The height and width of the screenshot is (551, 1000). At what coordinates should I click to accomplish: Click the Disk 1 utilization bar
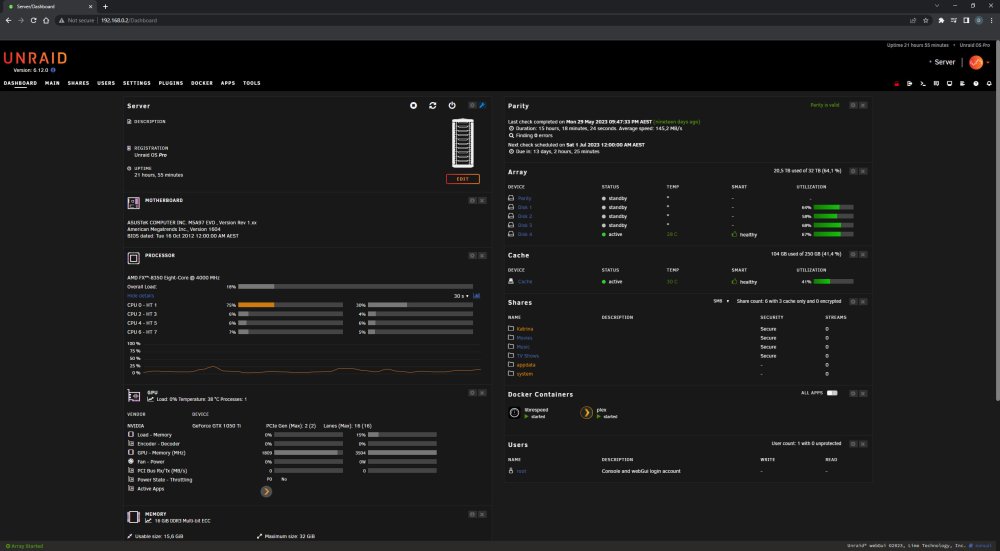pyautogui.click(x=834, y=207)
